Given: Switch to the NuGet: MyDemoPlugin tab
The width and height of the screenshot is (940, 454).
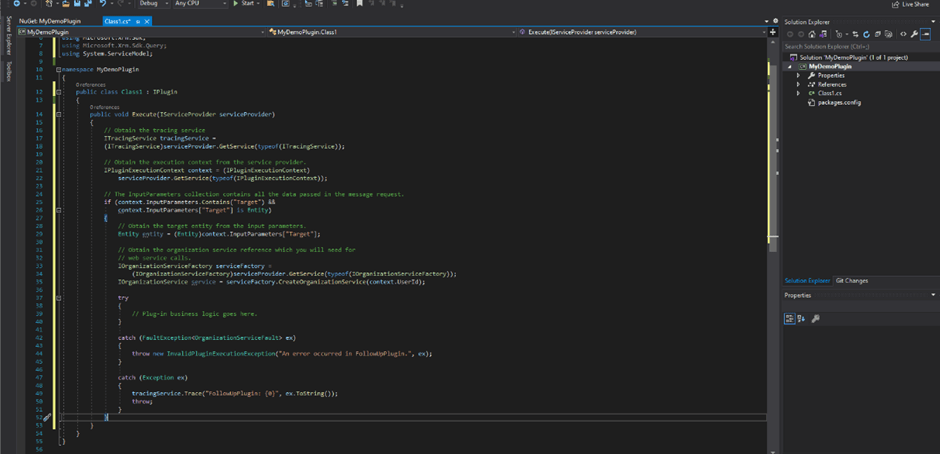Looking at the screenshot, I should [50, 21].
